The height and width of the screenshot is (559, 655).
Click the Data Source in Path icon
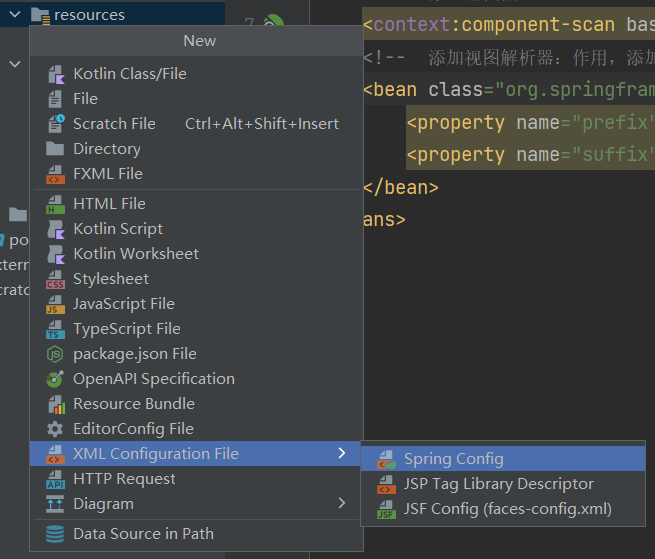(55, 534)
